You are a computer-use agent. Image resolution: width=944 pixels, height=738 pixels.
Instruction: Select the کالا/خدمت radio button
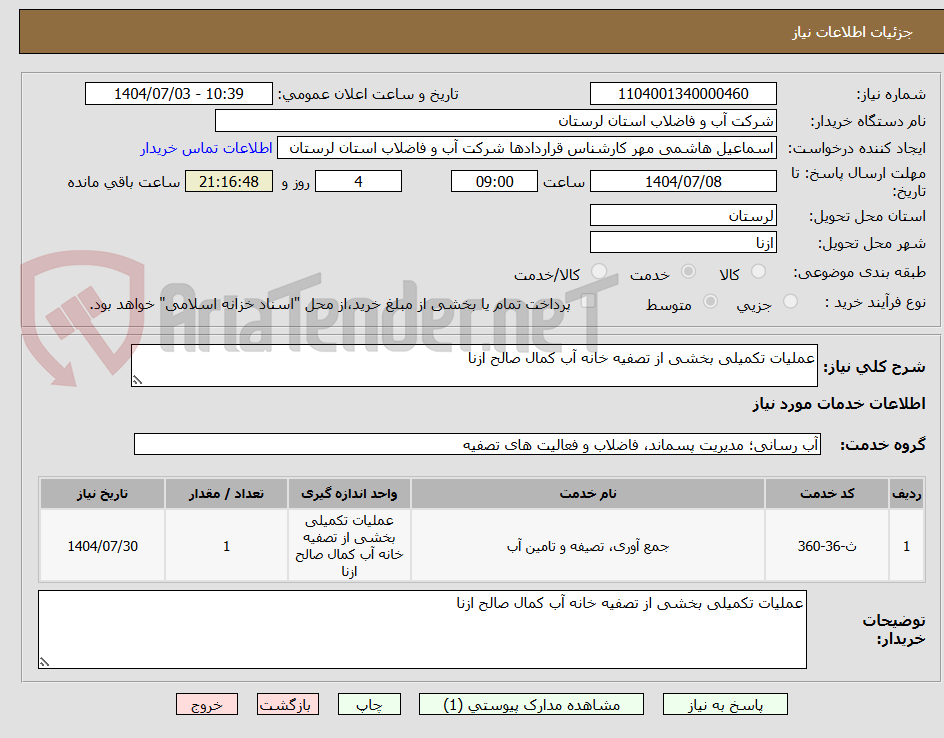click(x=599, y=272)
